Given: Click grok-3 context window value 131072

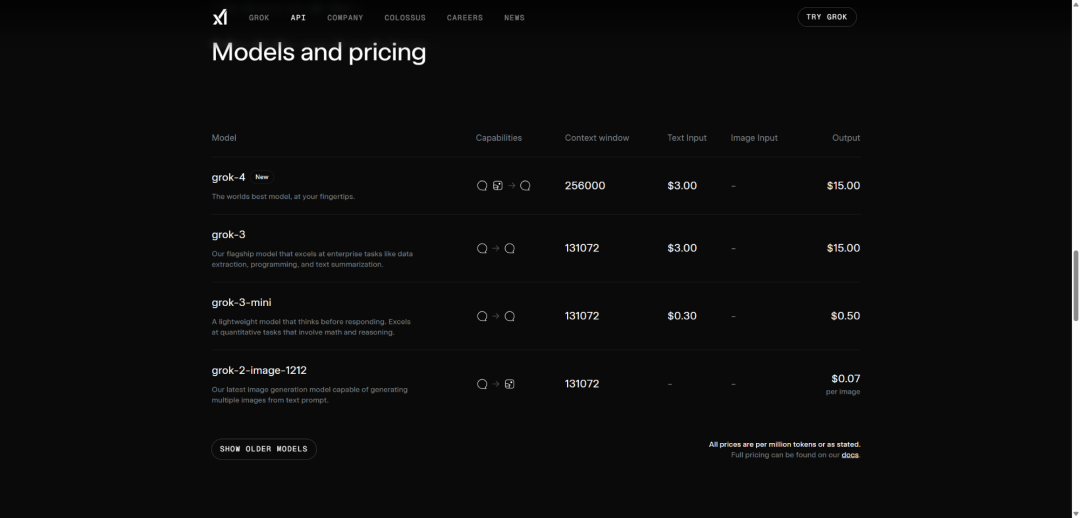Looking at the screenshot, I should point(582,248).
